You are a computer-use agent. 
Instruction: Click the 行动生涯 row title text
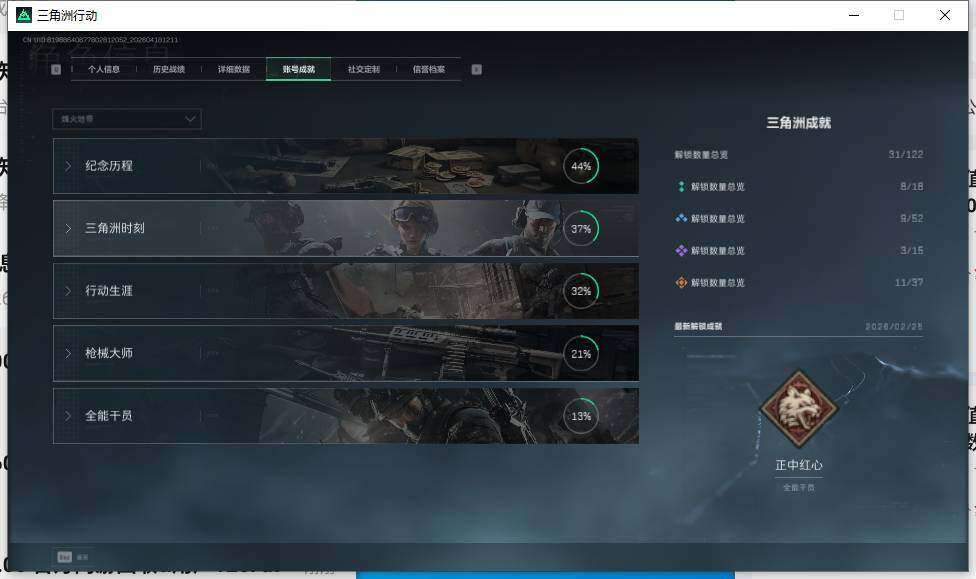click(109, 290)
